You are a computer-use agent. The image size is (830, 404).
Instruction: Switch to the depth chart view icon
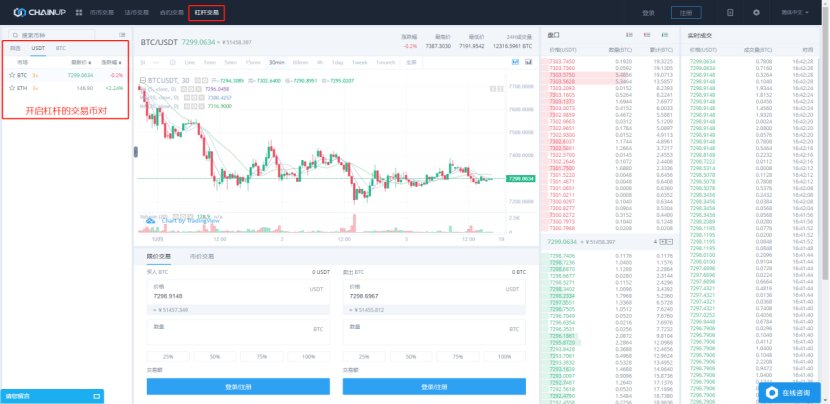click(x=528, y=62)
